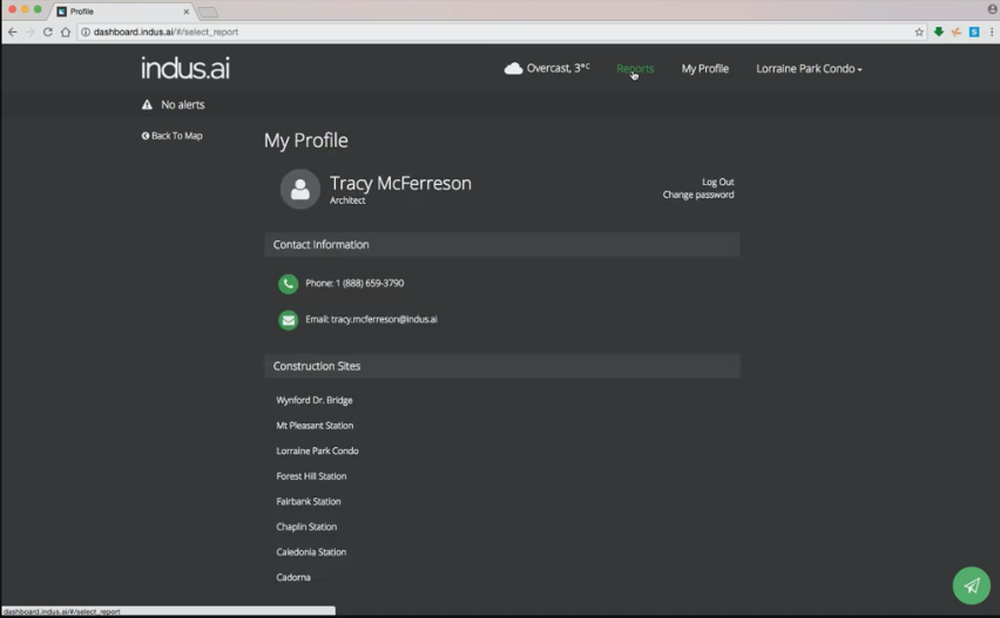The image size is (1000, 618).
Task: Bookmark the page with the star icon
Action: point(918,31)
